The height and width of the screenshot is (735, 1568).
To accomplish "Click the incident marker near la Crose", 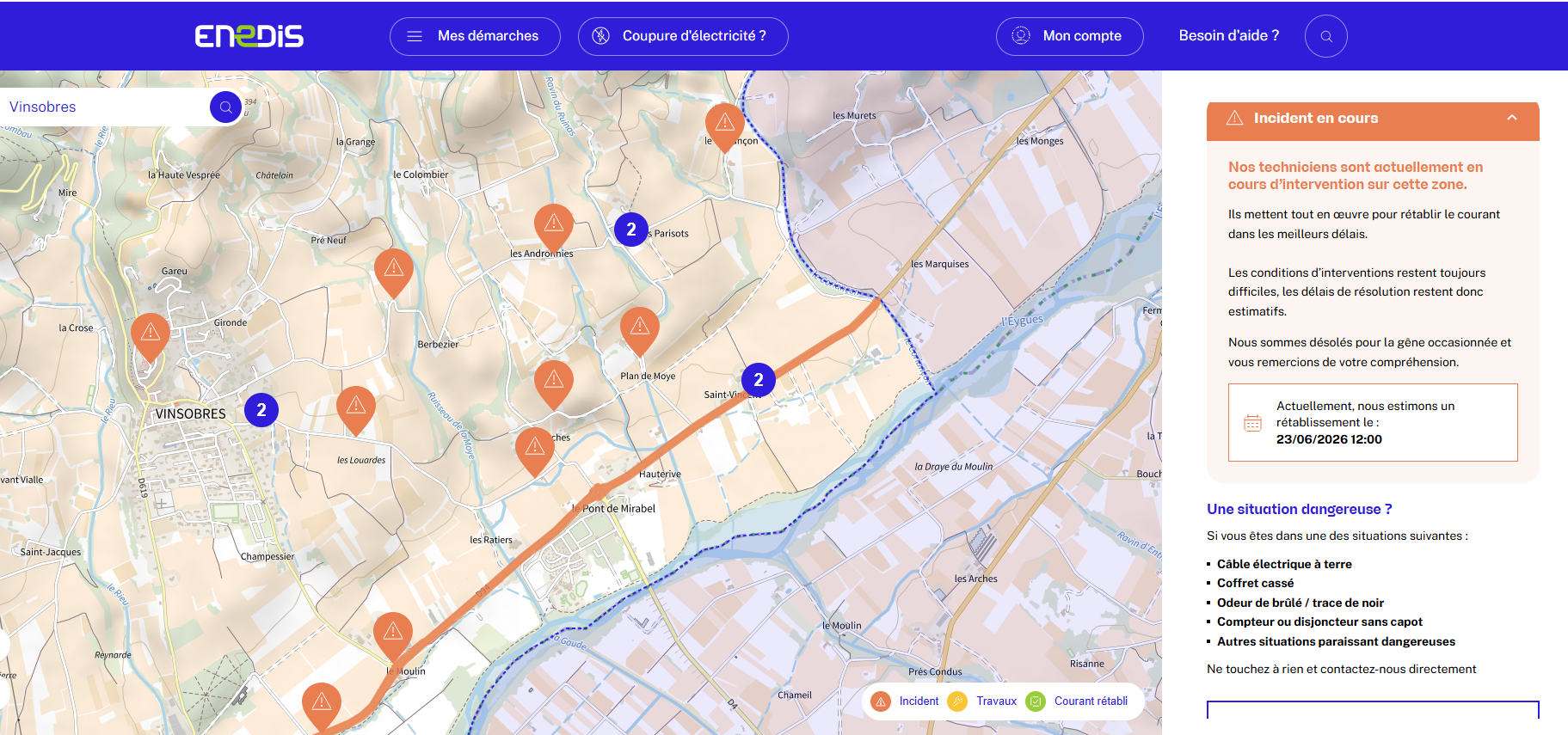I will tap(151, 336).
